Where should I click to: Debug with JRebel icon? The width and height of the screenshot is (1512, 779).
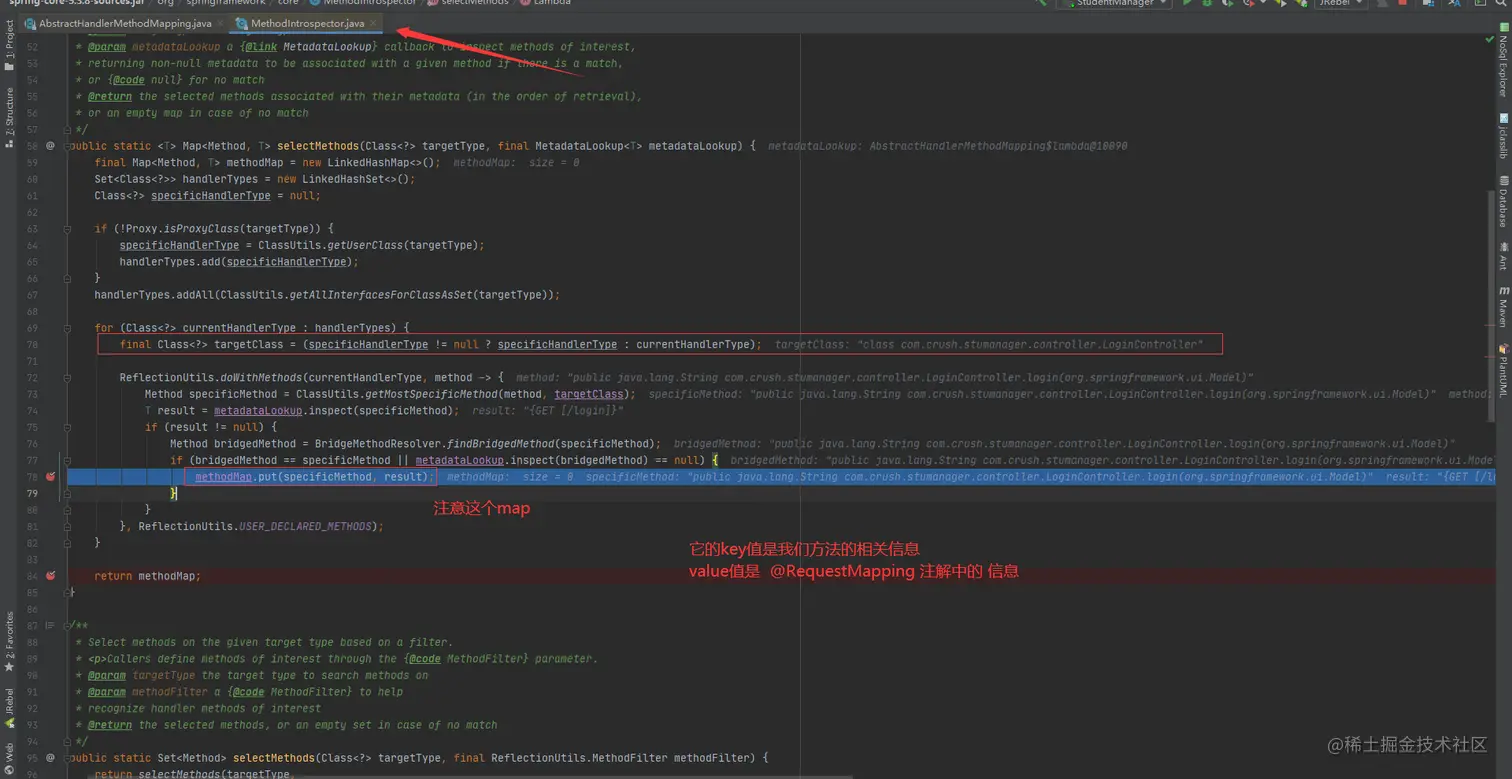(x=1300, y=3)
